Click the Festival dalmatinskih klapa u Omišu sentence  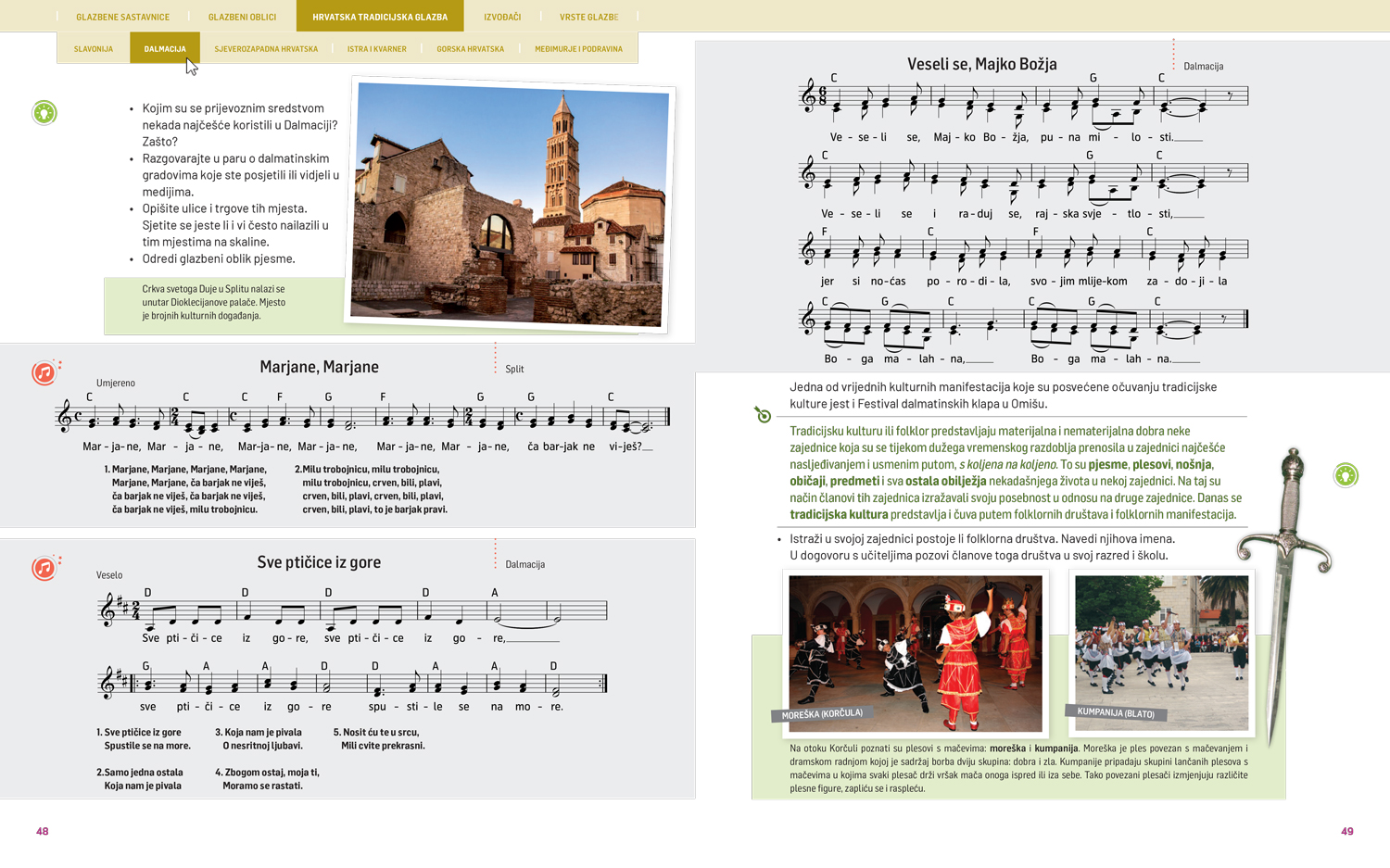click(1003, 396)
